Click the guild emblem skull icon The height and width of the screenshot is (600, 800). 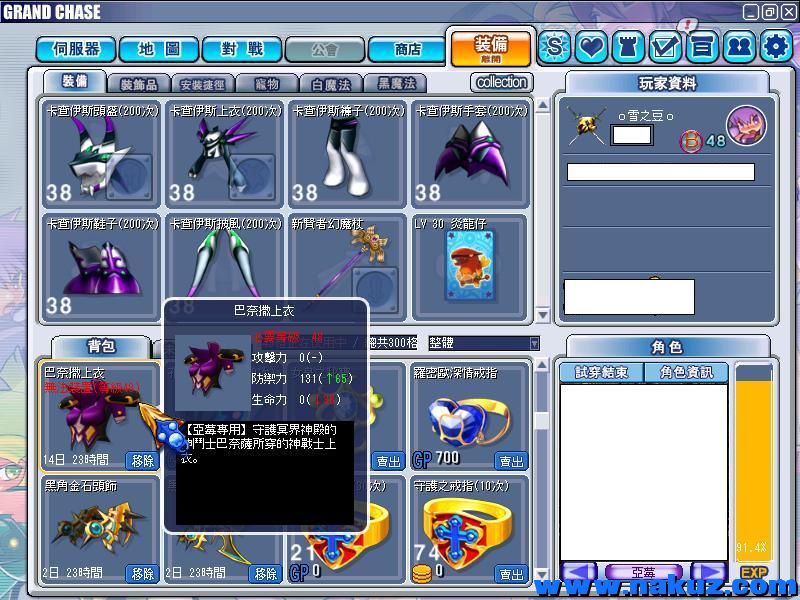pos(587,126)
